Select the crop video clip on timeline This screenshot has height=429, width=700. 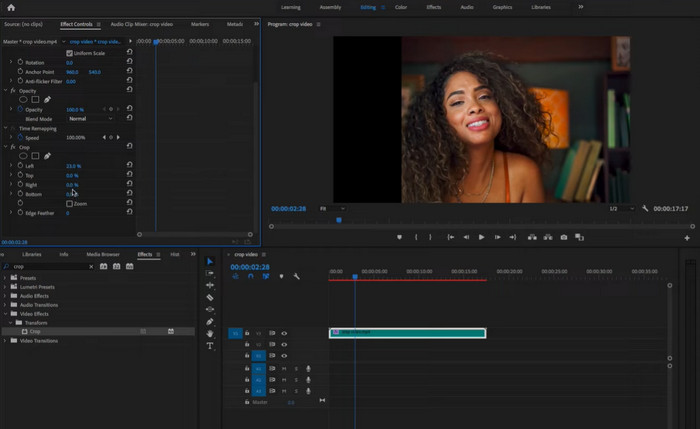(407, 333)
